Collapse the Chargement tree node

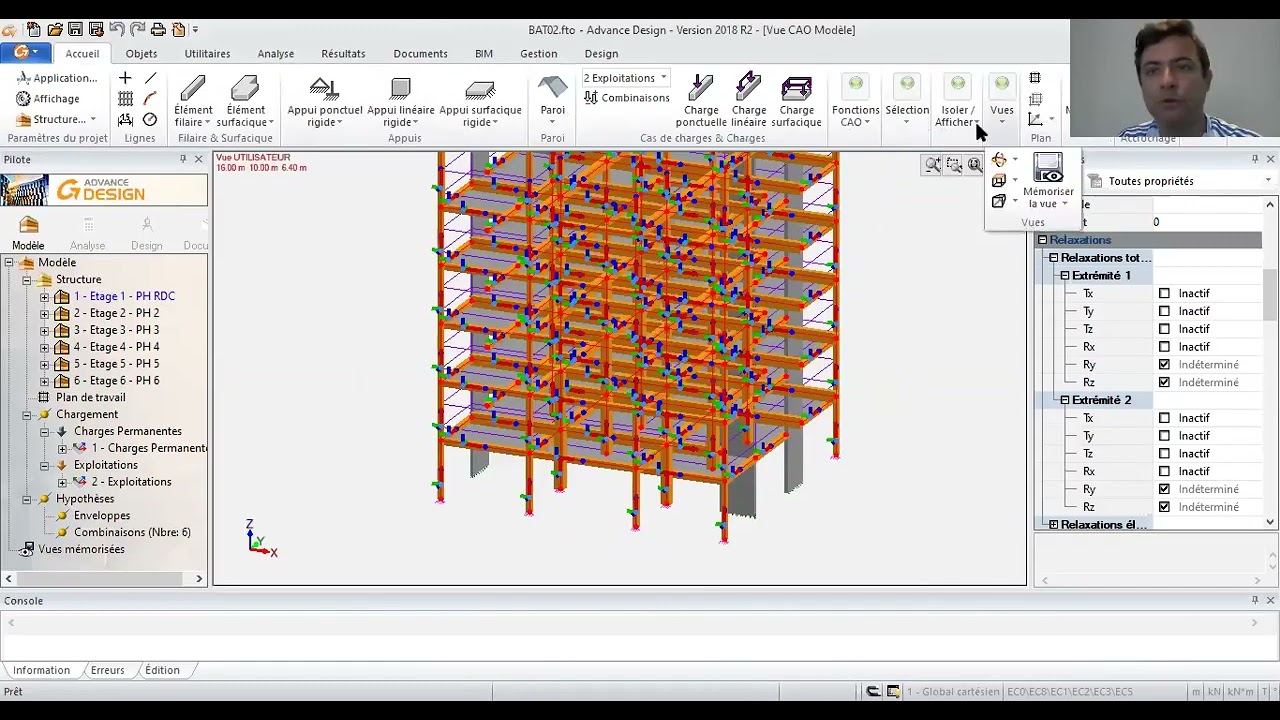click(x=27, y=415)
